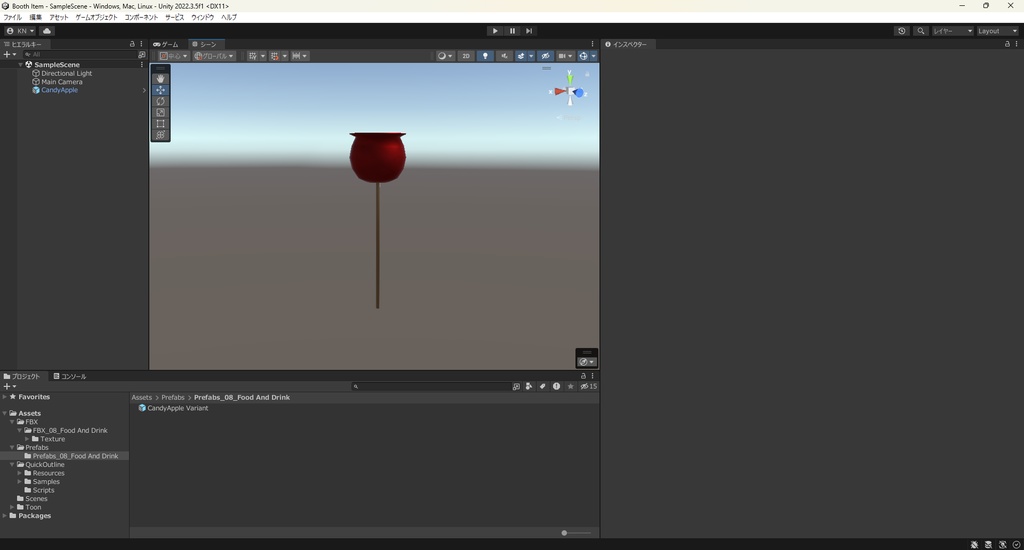Click the Play button
This screenshot has width=1024, height=550.
(x=495, y=31)
